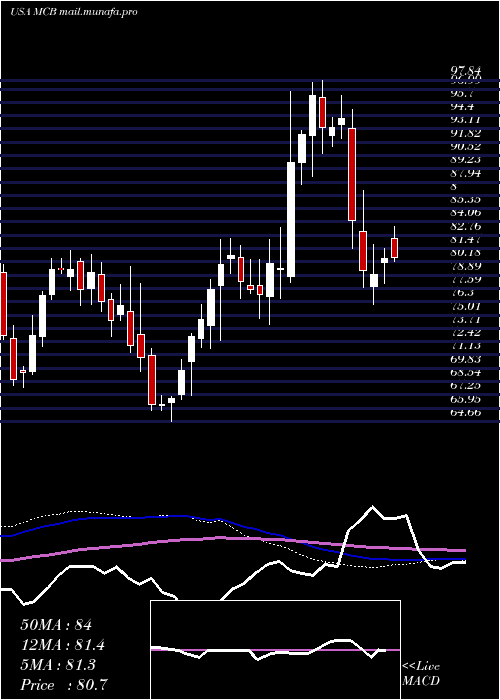Screen dimensions: 500x700
Task: Click the 80.18 price level label
Action: point(466,253)
